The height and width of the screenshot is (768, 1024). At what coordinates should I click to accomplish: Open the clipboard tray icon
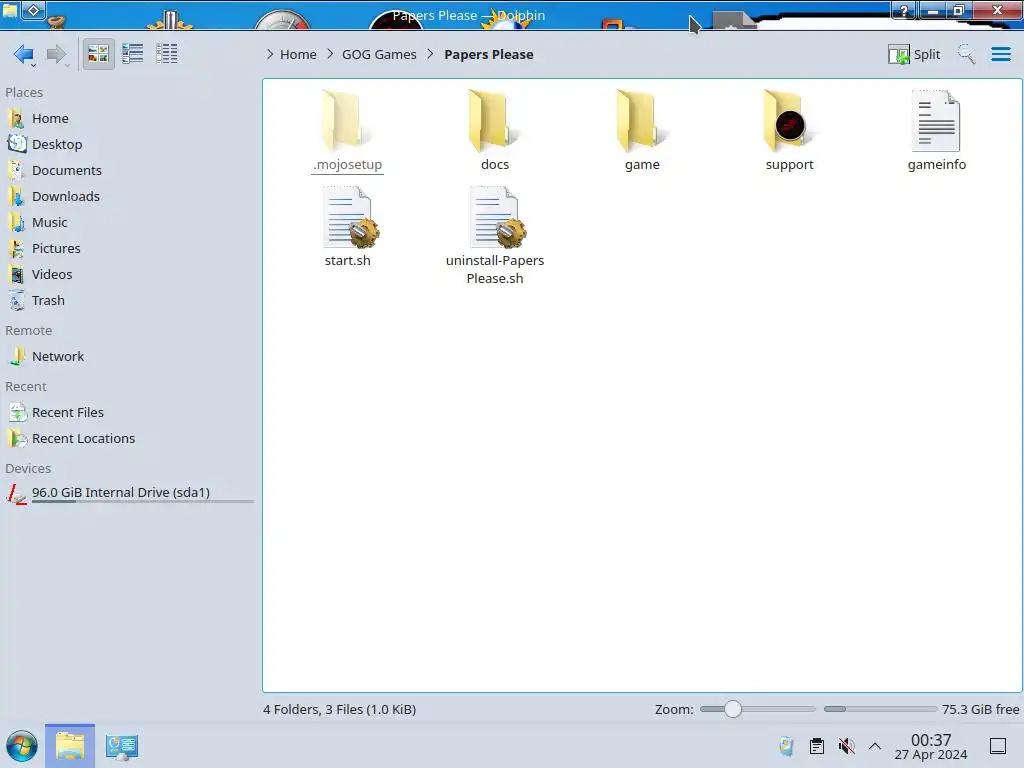(816, 746)
